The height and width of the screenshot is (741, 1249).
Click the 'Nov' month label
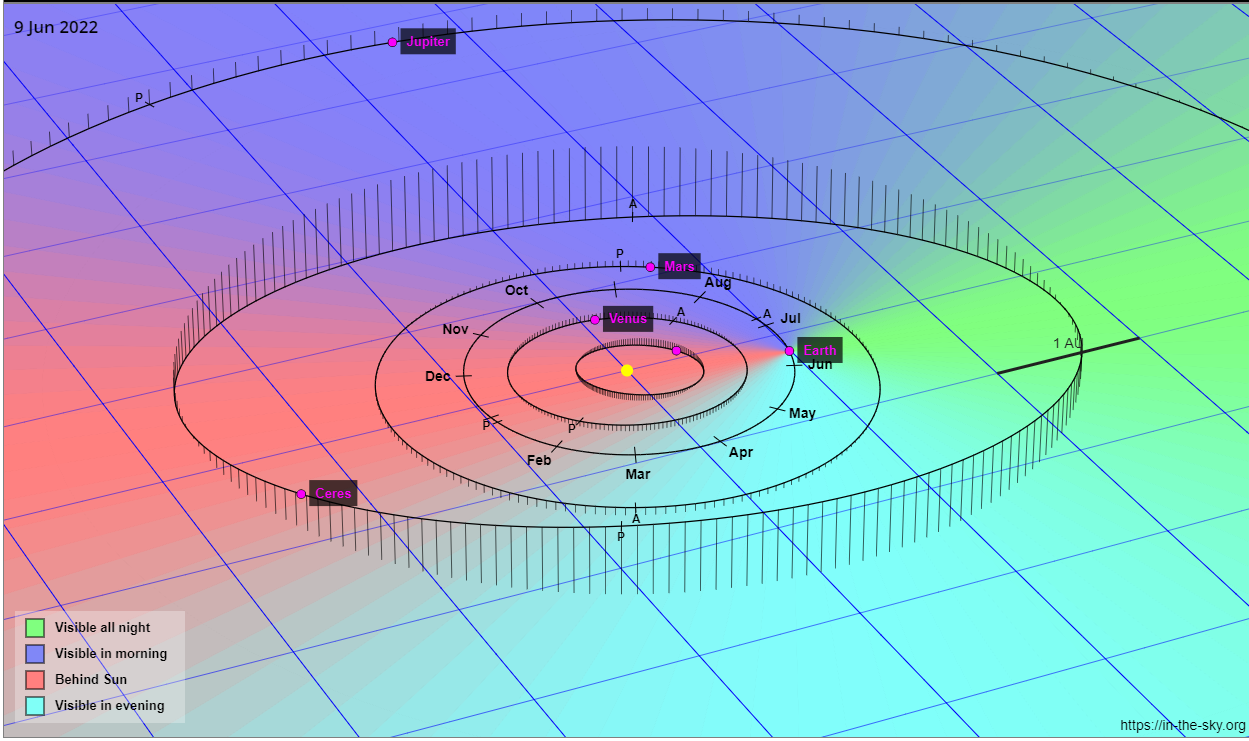point(455,330)
